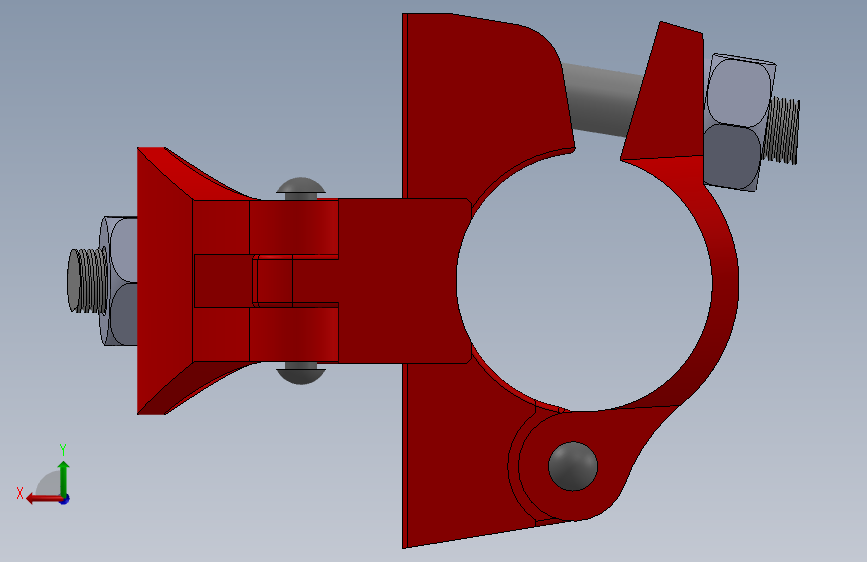The width and height of the screenshot is (867, 562).
Task: Click the small recessed square slot in hinge
Action: (x=275, y=280)
